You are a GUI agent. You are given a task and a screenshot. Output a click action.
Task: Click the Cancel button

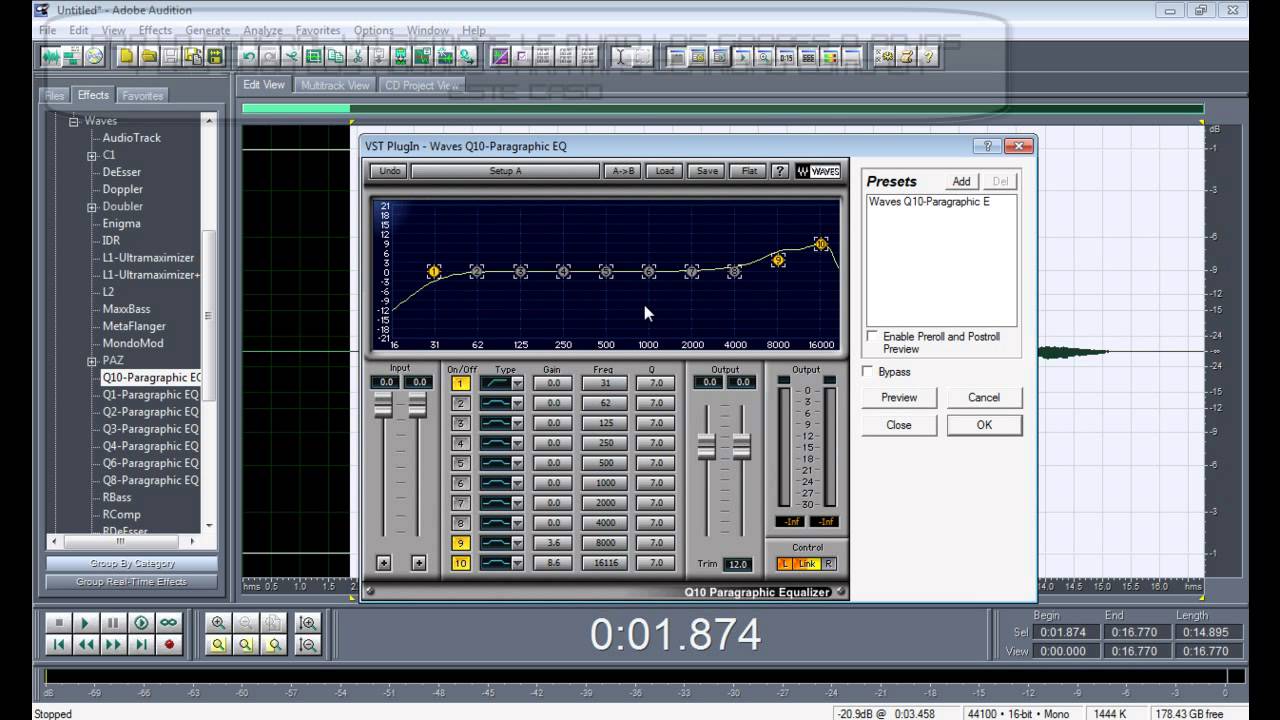click(984, 397)
